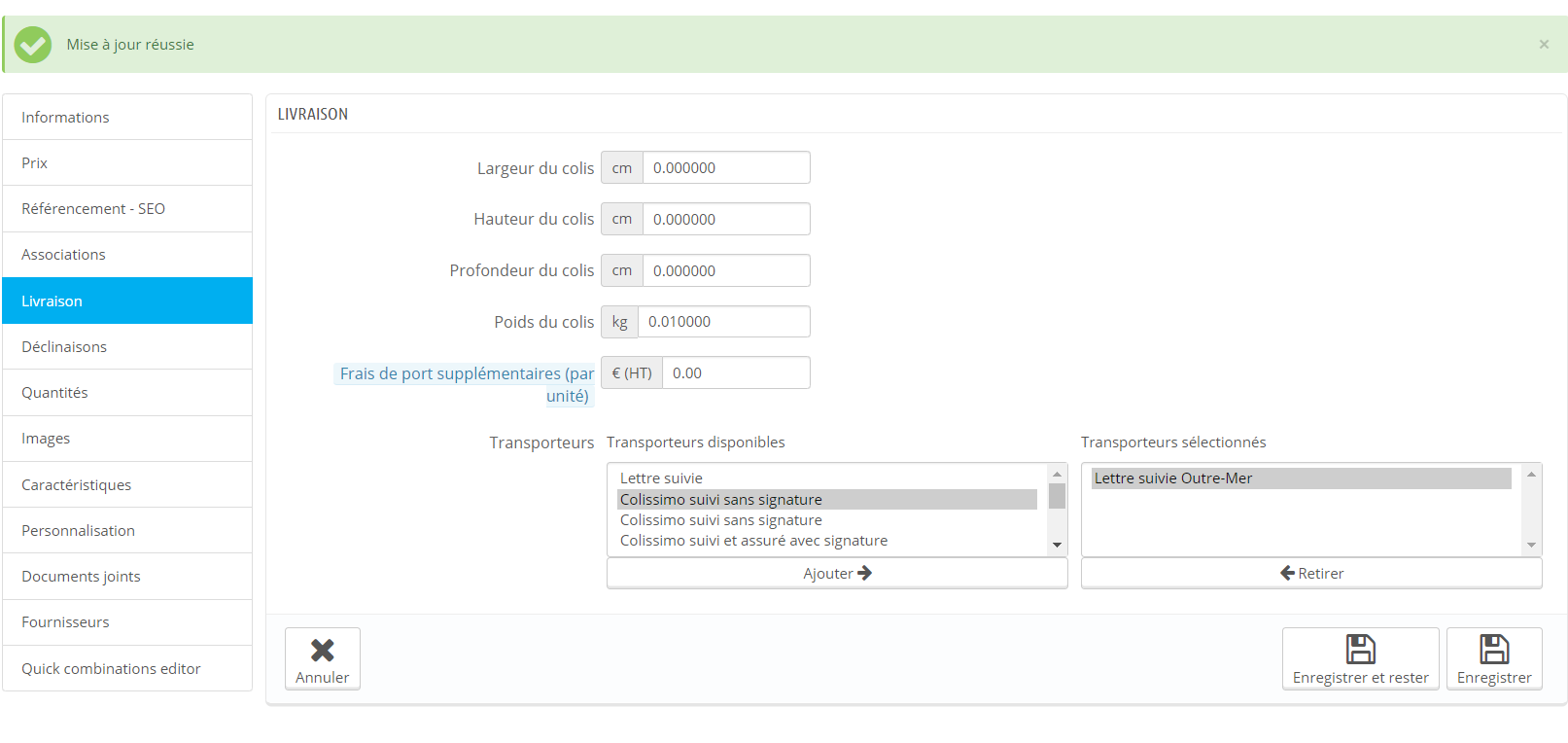Click down arrow in selected carriers list
Viewport: 1568px width, 743px height.
click(x=1531, y=545)
